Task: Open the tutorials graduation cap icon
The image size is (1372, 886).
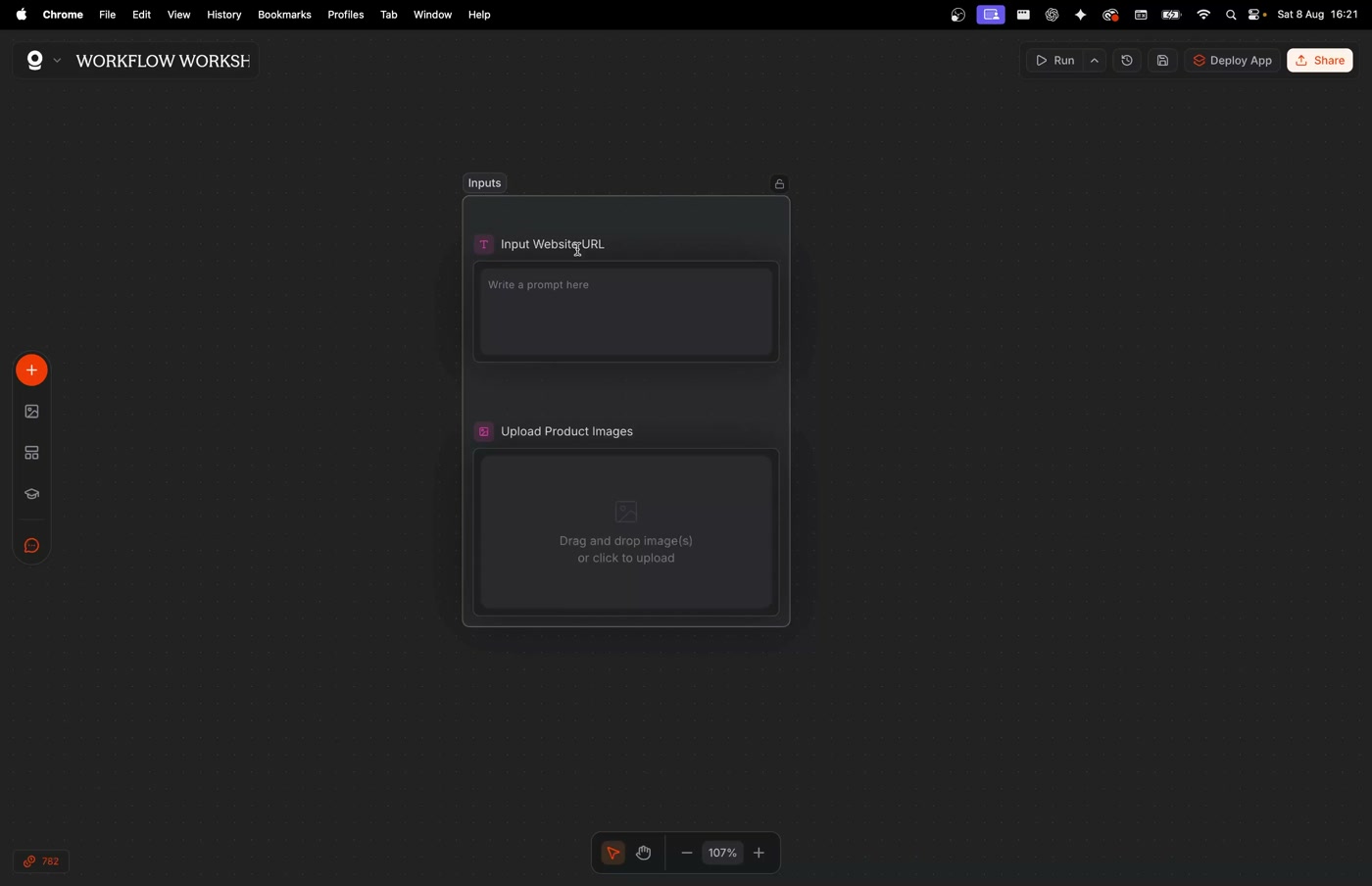Action: click(31, 495)
